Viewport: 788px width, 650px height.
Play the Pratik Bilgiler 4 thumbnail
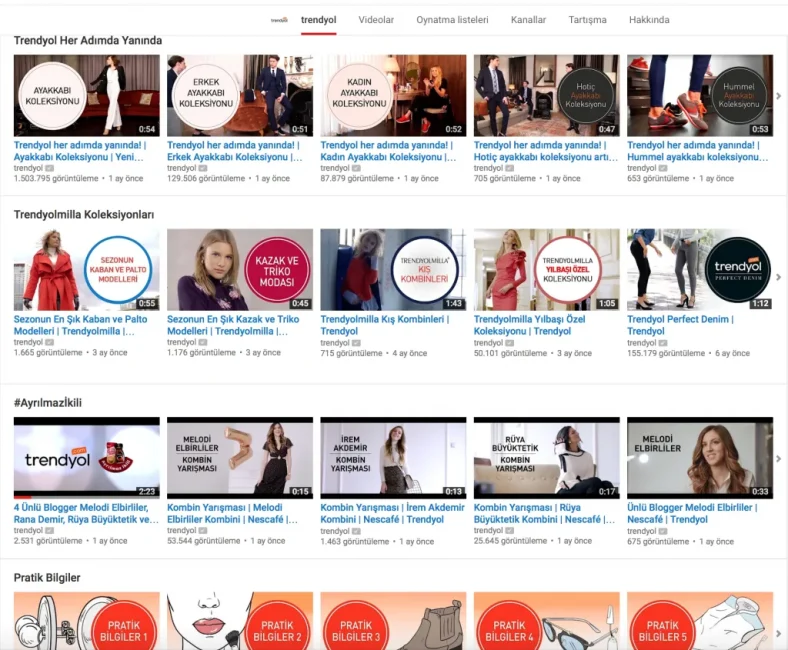[x=546, y=621]
